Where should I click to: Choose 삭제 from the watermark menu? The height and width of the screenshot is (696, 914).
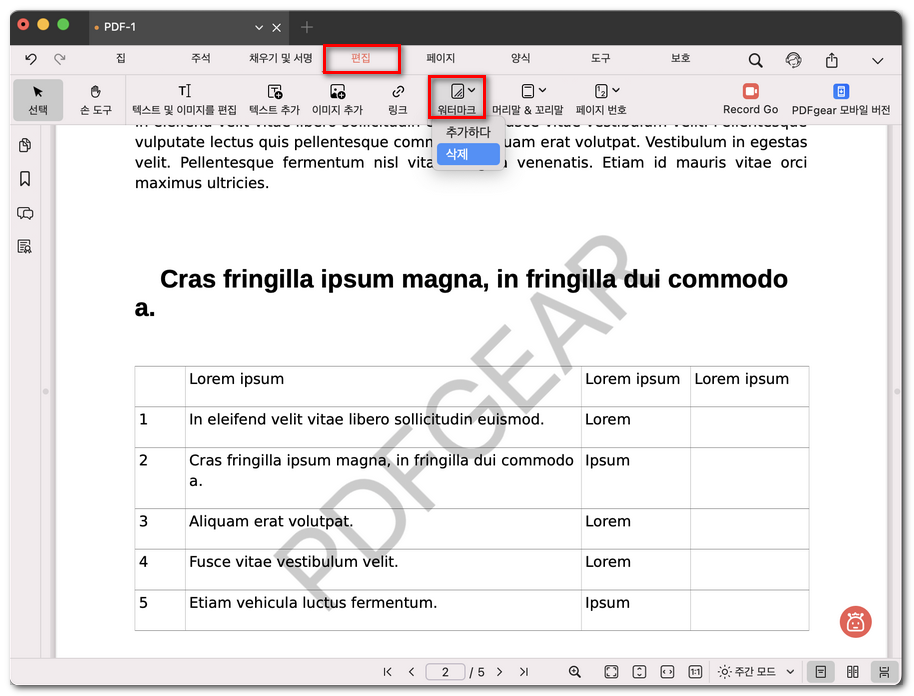(x=467, y=154)
